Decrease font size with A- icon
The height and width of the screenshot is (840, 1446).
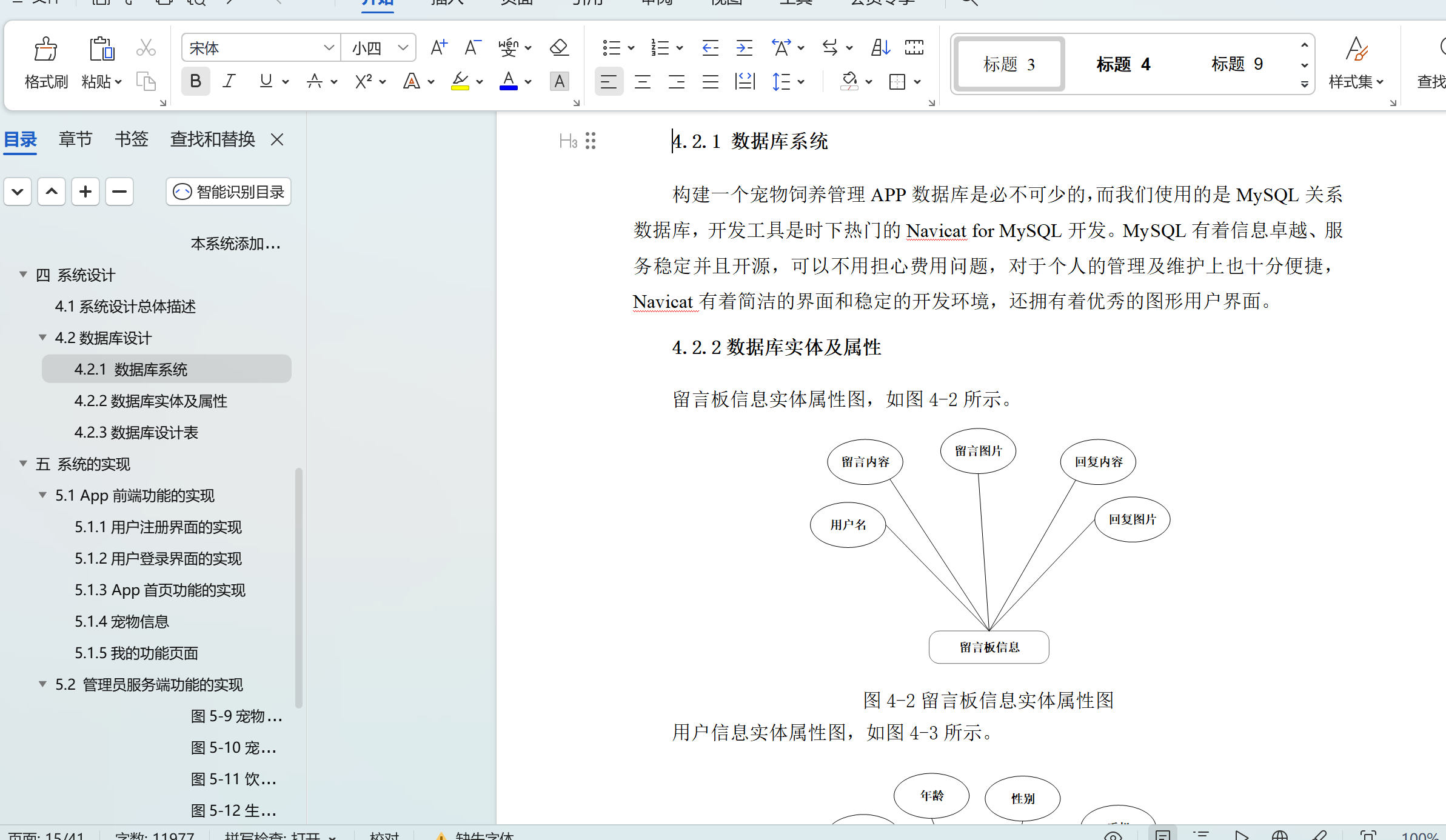(x=472, y=47)
